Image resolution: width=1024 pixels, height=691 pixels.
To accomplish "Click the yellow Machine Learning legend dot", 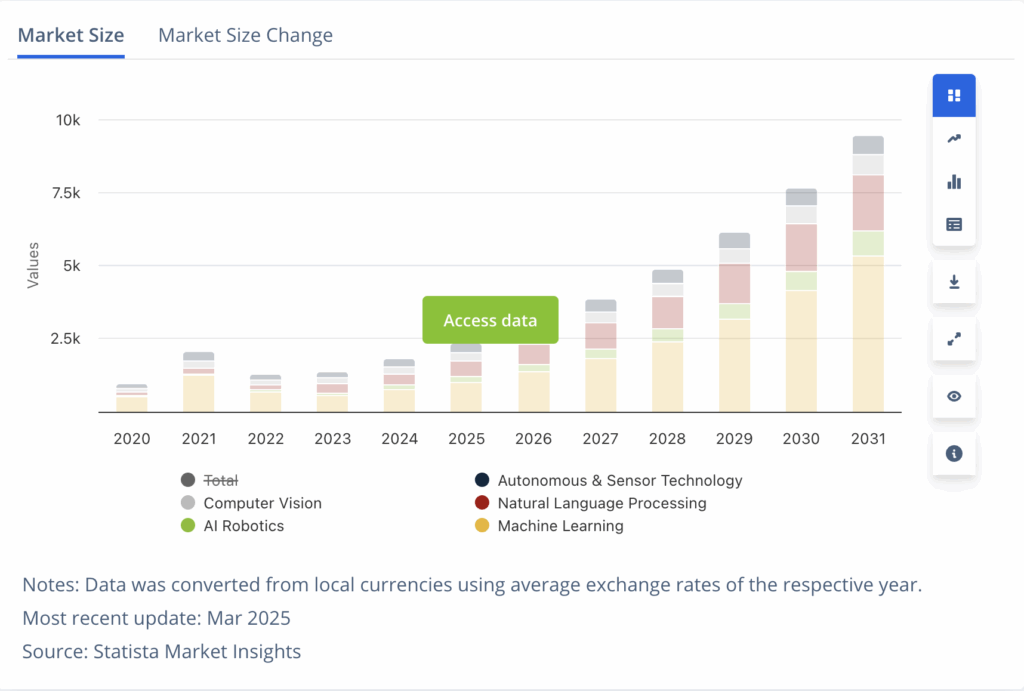I will [482, 526].
